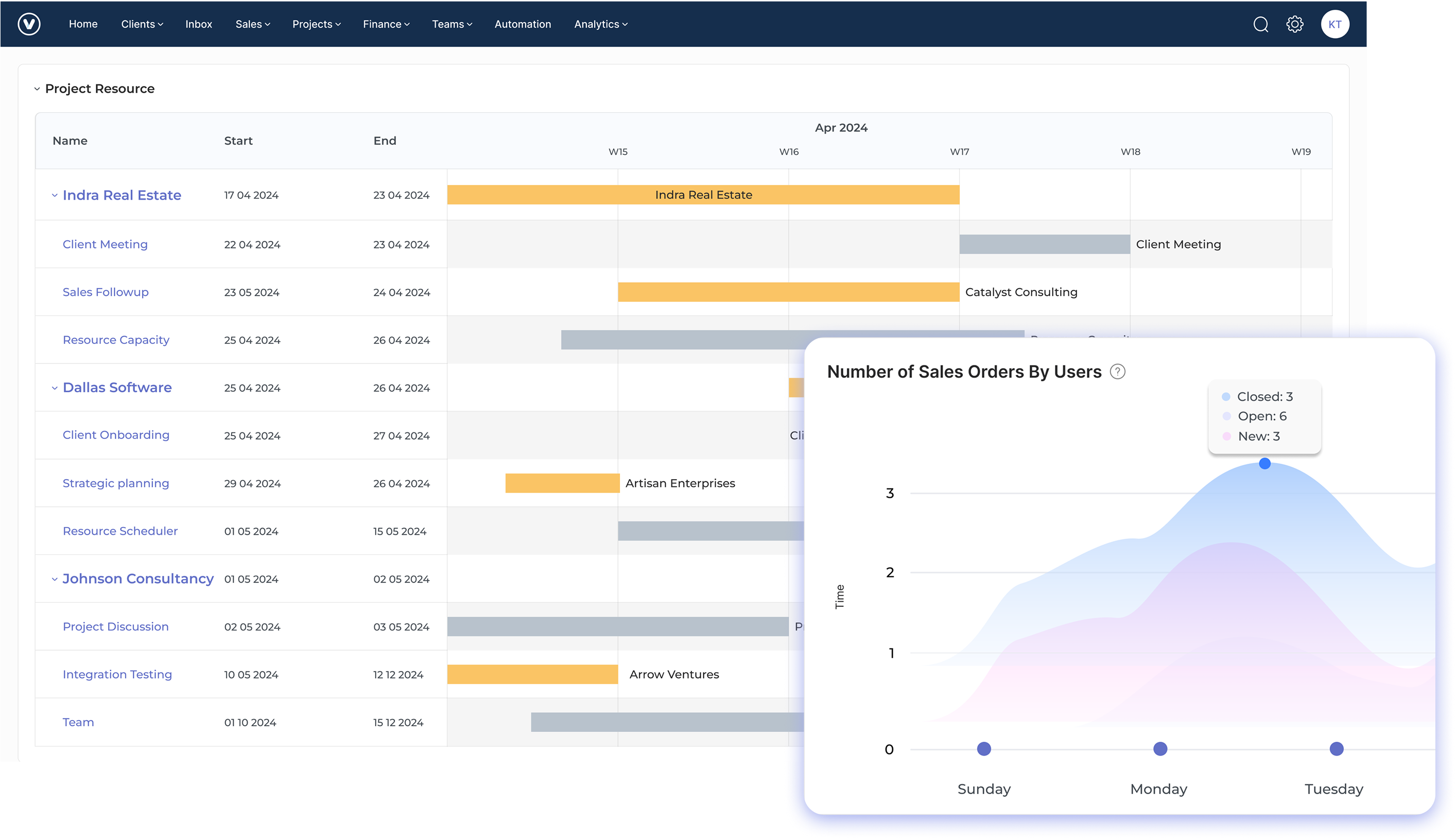The height and width of the screenshot is (840, 1456).
Task: Click the yellow Indra Real Estate Gantt bar
Action: (703, 195)
